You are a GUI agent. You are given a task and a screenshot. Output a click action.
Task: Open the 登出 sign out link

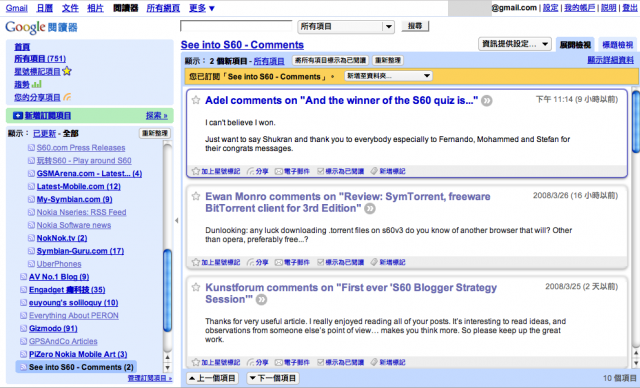629,8
